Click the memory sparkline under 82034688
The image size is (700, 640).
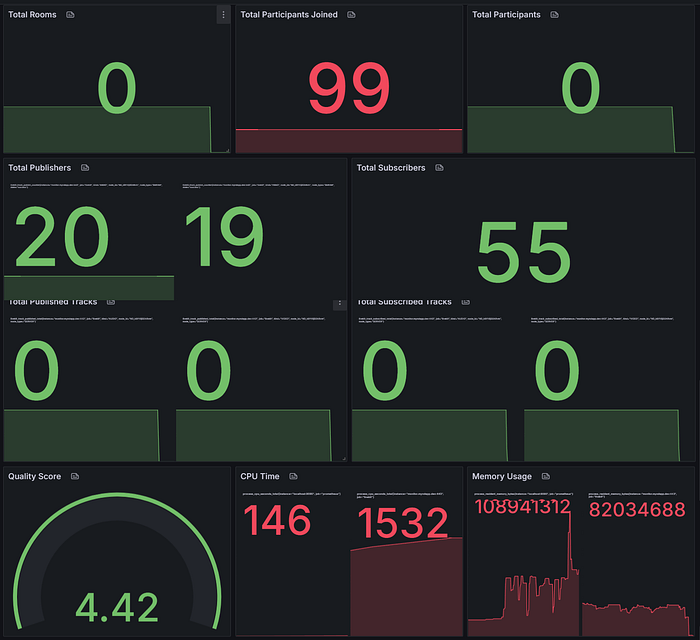pos(638,620)
